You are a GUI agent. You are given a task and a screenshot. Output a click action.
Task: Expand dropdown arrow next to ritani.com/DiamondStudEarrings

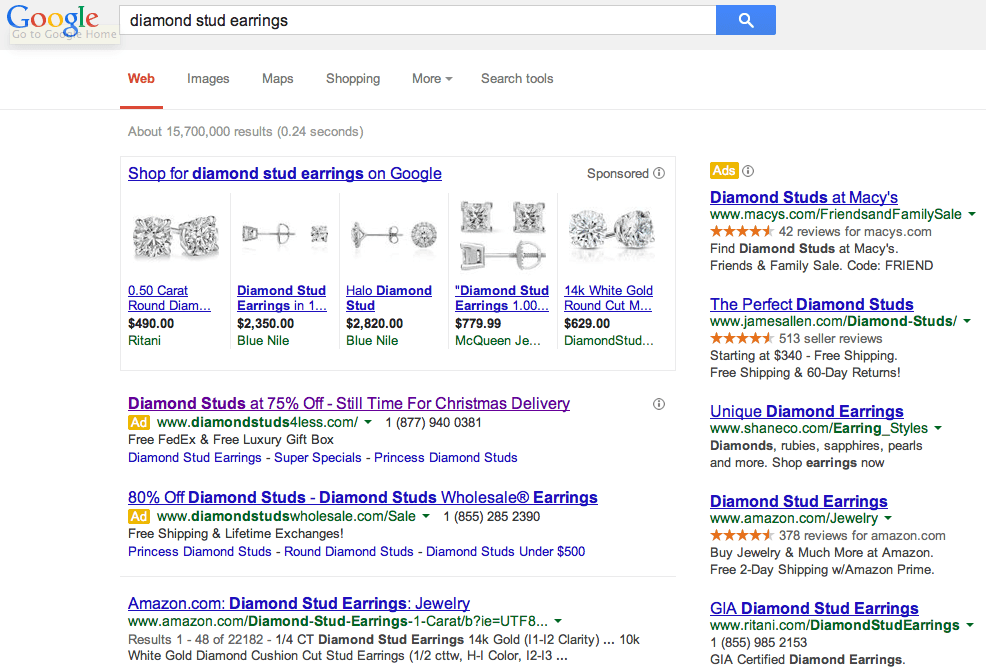[970, 626]
